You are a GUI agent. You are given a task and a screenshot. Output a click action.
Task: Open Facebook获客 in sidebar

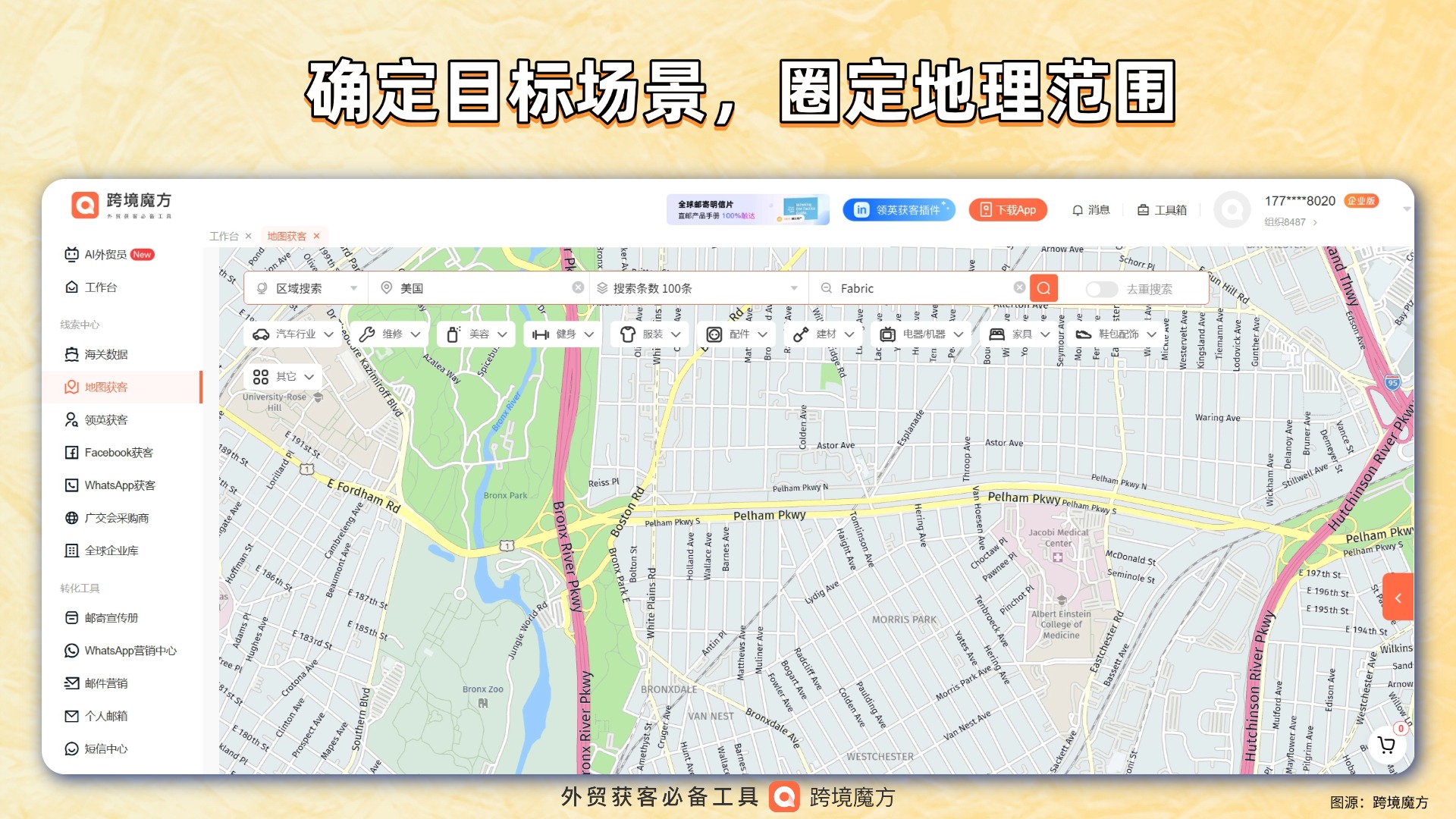point(118,453)
